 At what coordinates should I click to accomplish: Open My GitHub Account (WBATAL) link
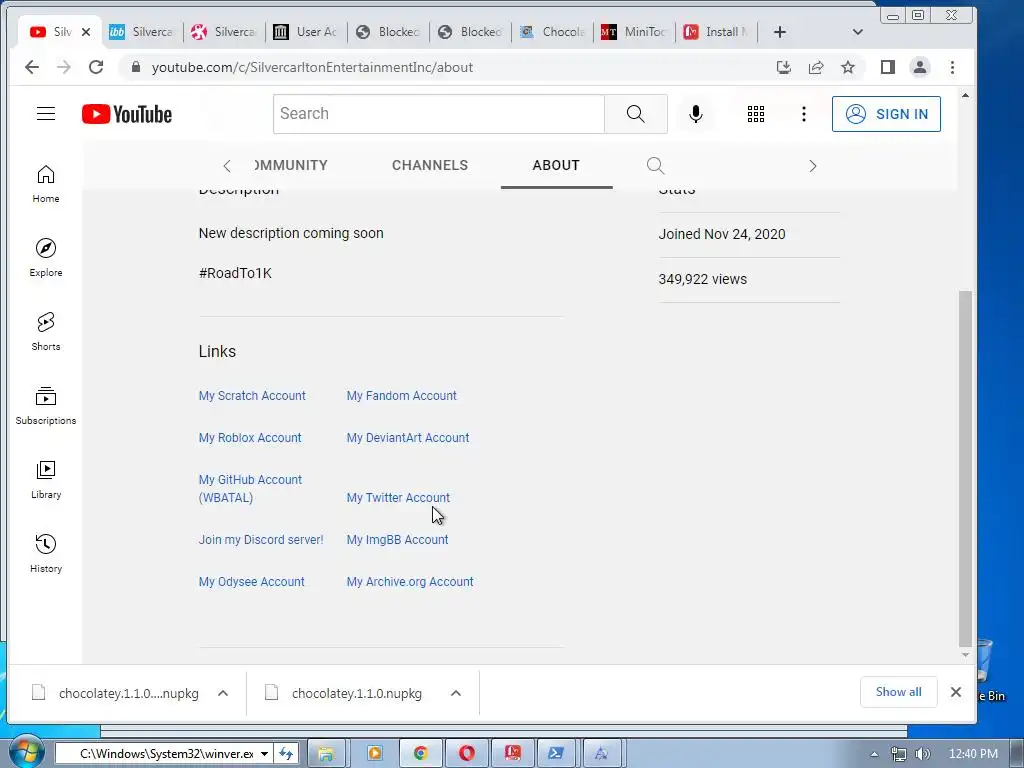(x=250, y=488)
